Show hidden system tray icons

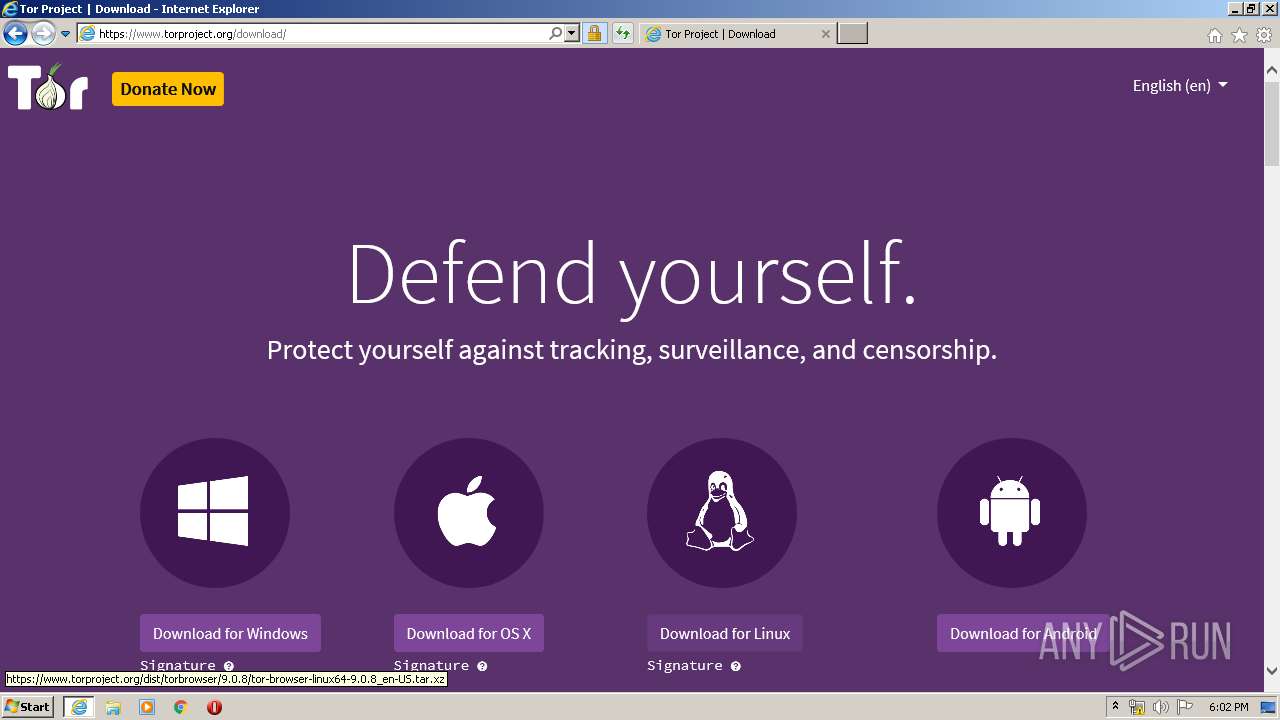1116,707
